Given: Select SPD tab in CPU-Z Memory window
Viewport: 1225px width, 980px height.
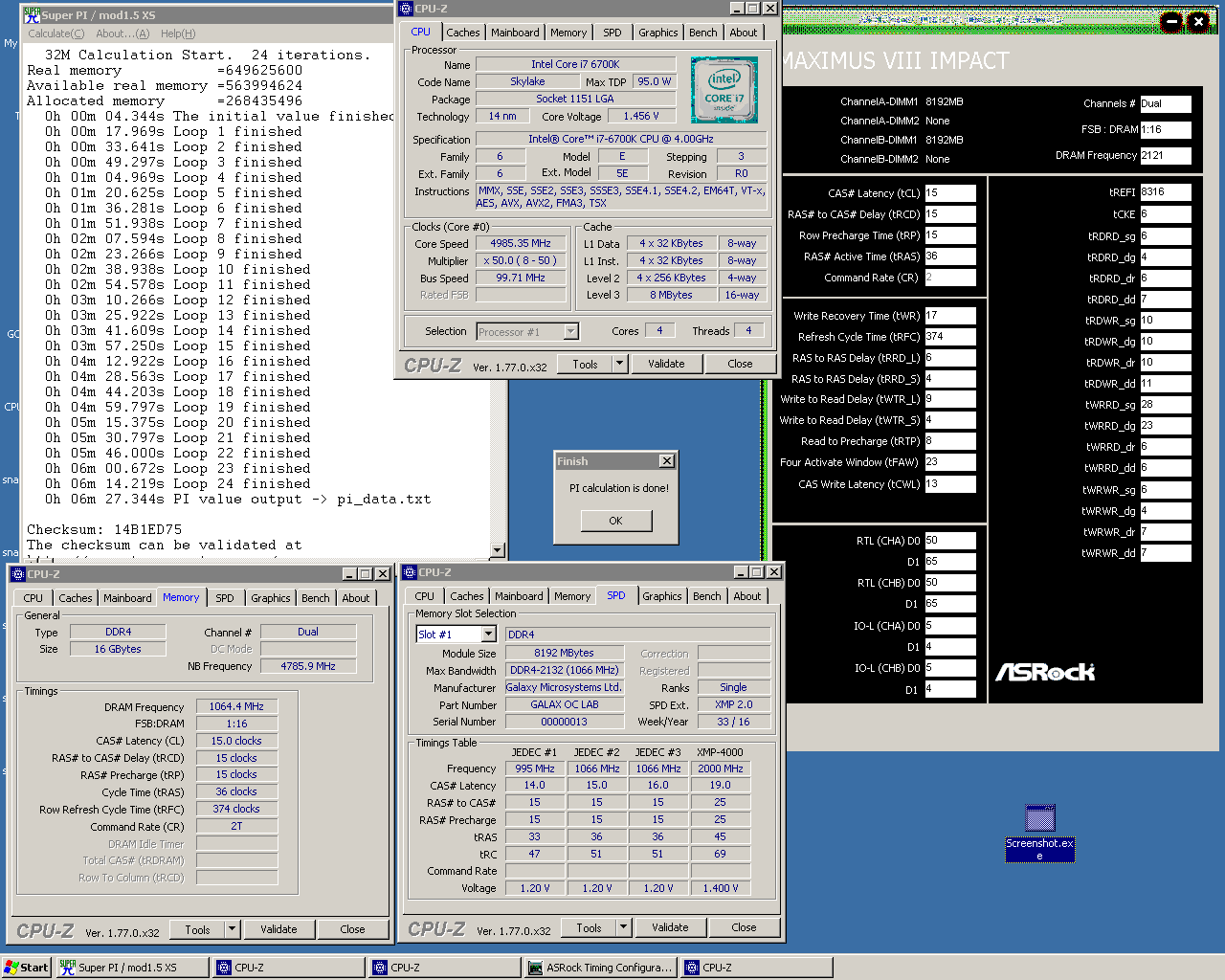Looking at the screenshot, I should click(x=225, y=598).
